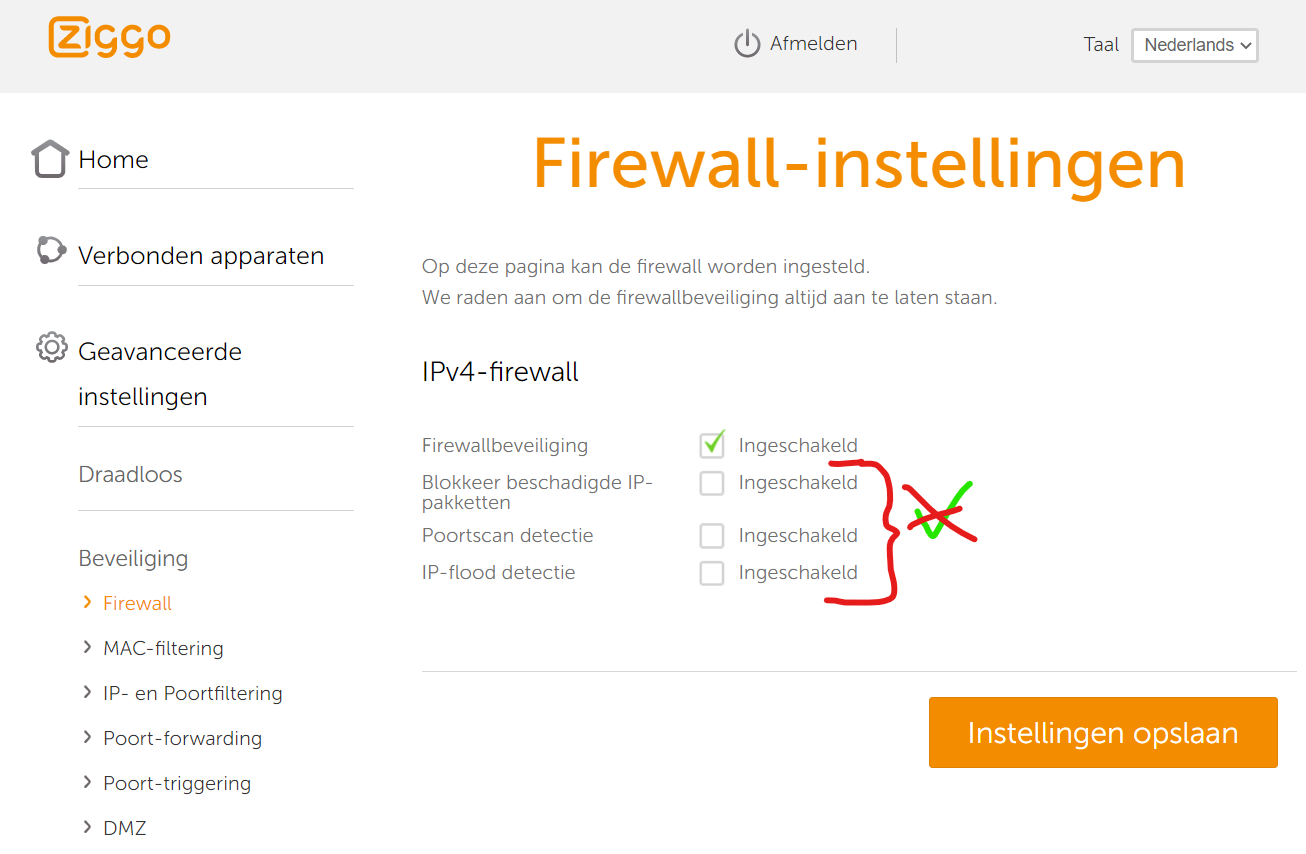Screen dimensions: 1306x854
Task: Click the Verbonden apparaten icon
Action: coord(50,251)
